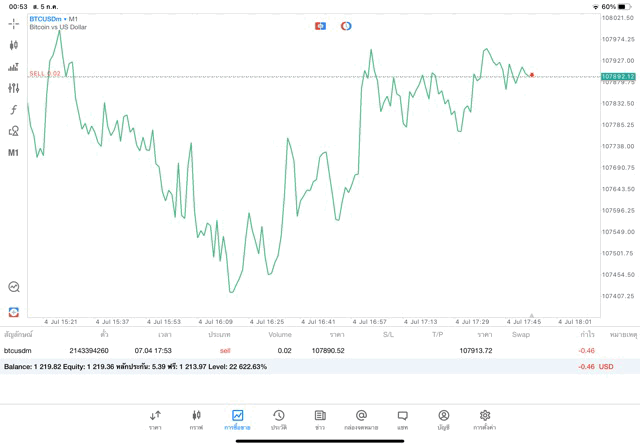Open the chart trade panel toggle icon
640x447 pixels.
pos(320,25)
